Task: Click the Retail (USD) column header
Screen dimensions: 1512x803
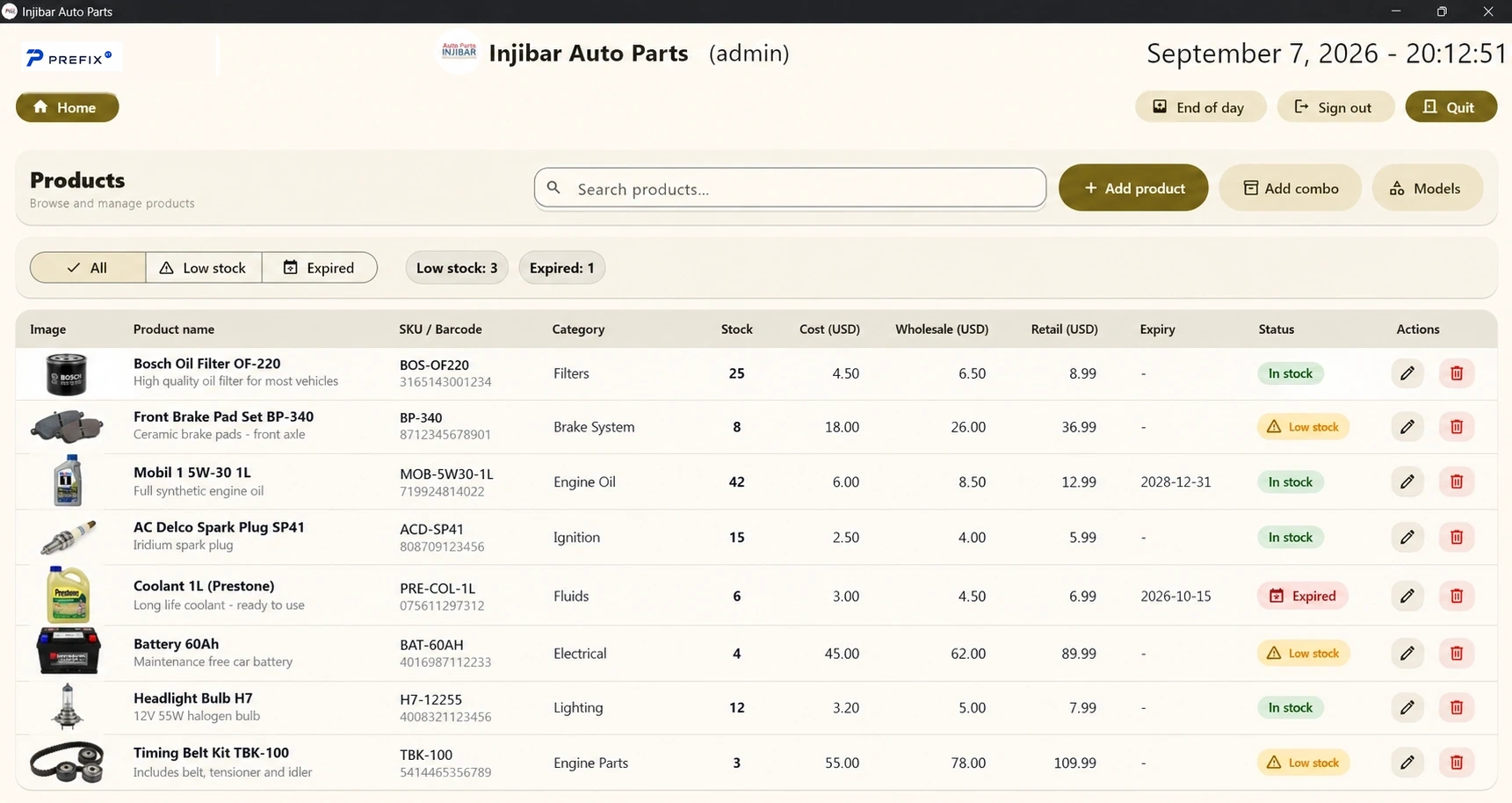Action: [x=1064, y=329]
